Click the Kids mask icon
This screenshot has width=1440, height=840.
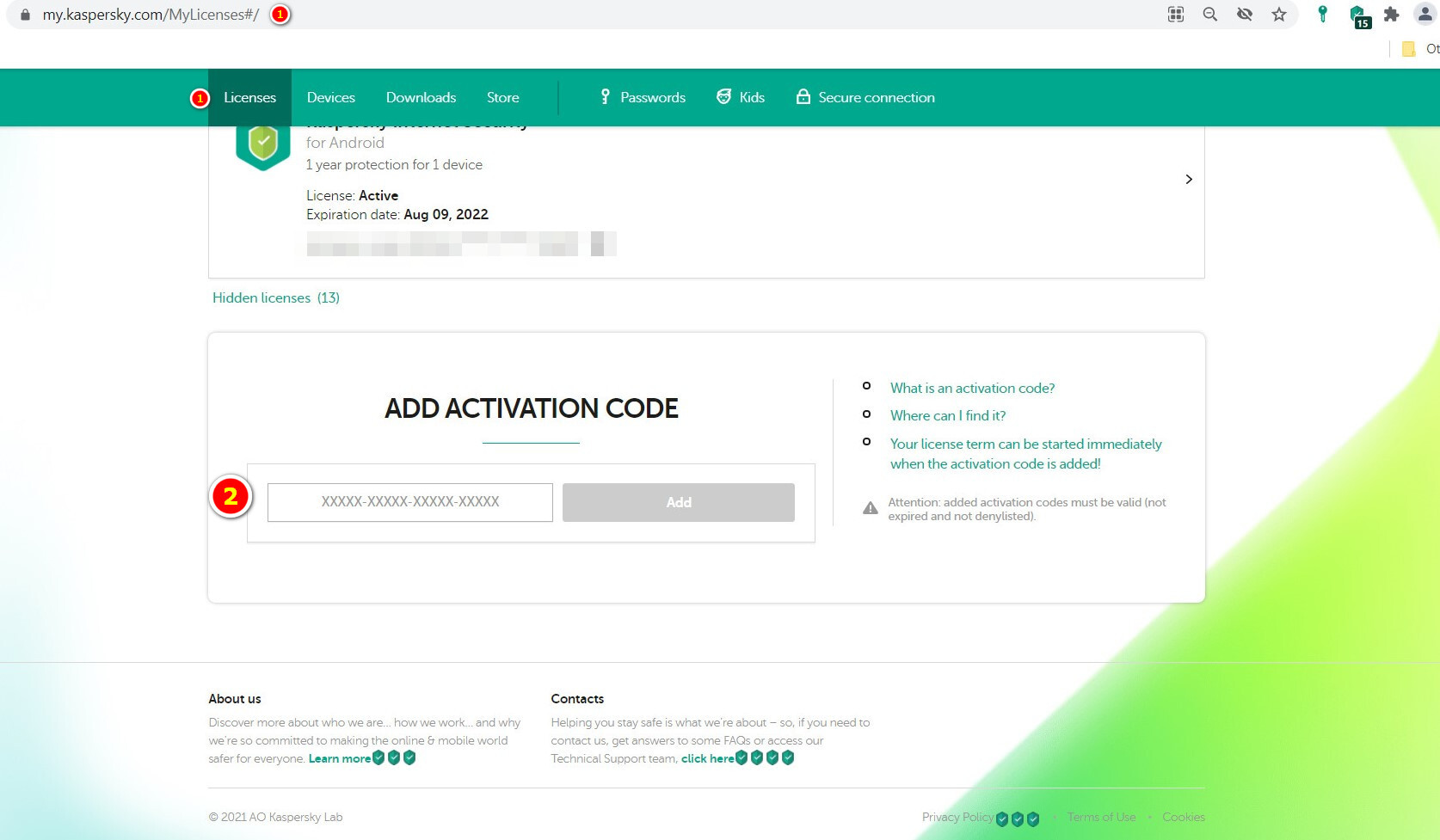tap(724, 96)
